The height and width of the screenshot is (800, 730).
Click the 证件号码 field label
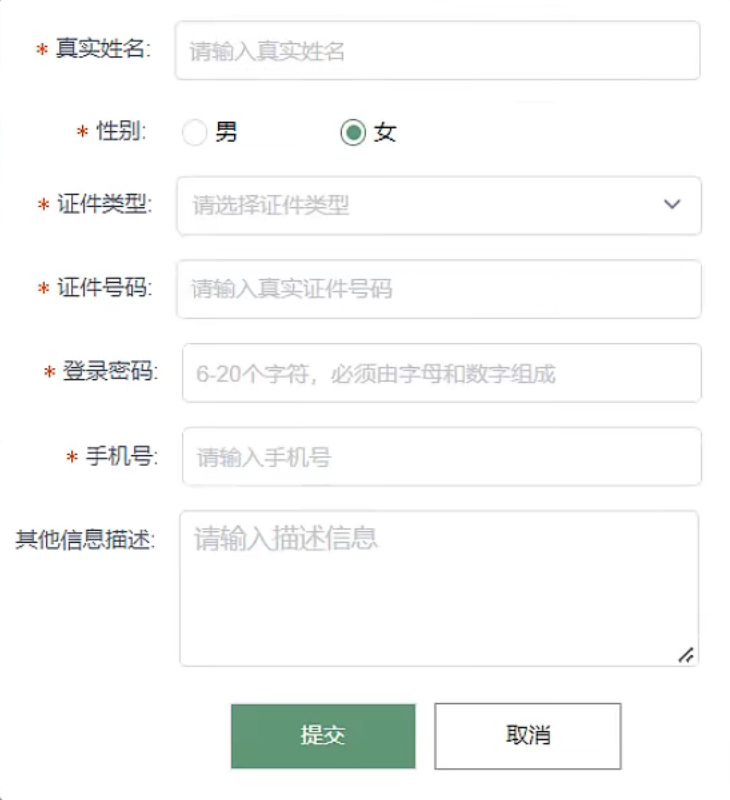(103, 289)
